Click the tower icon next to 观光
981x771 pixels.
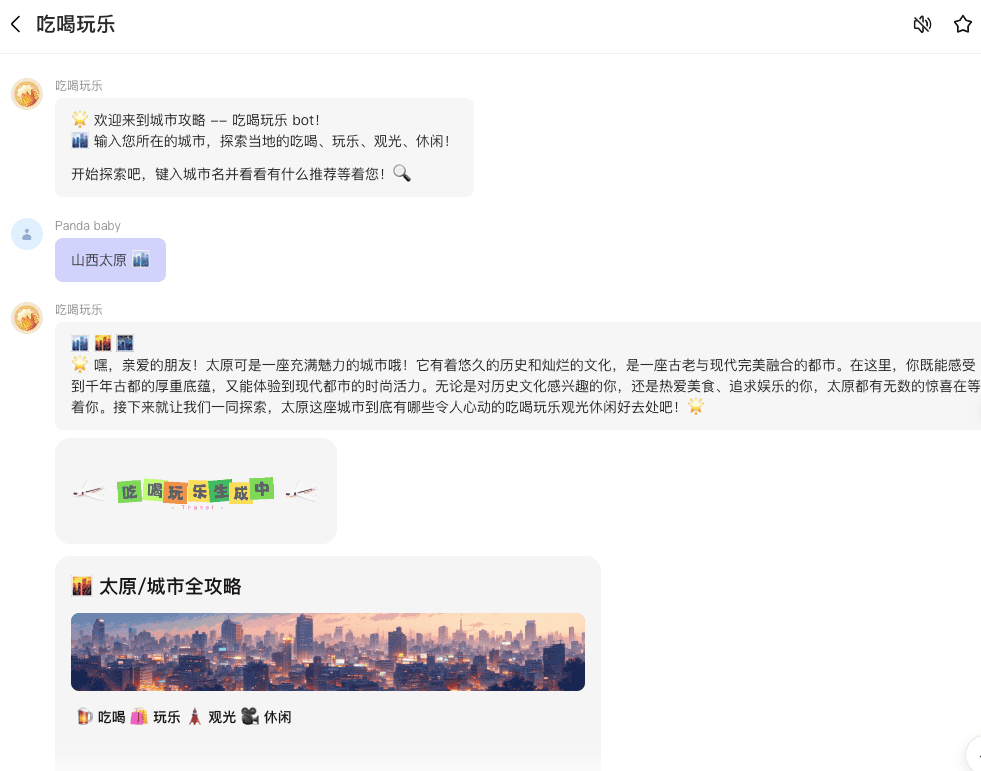[x=195, y=716]
